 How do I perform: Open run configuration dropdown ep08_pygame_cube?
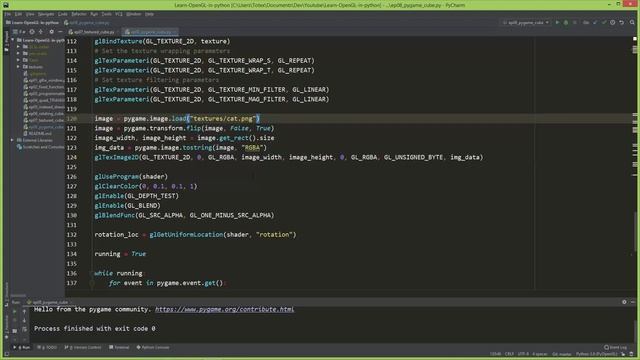[x=526, y=22]
